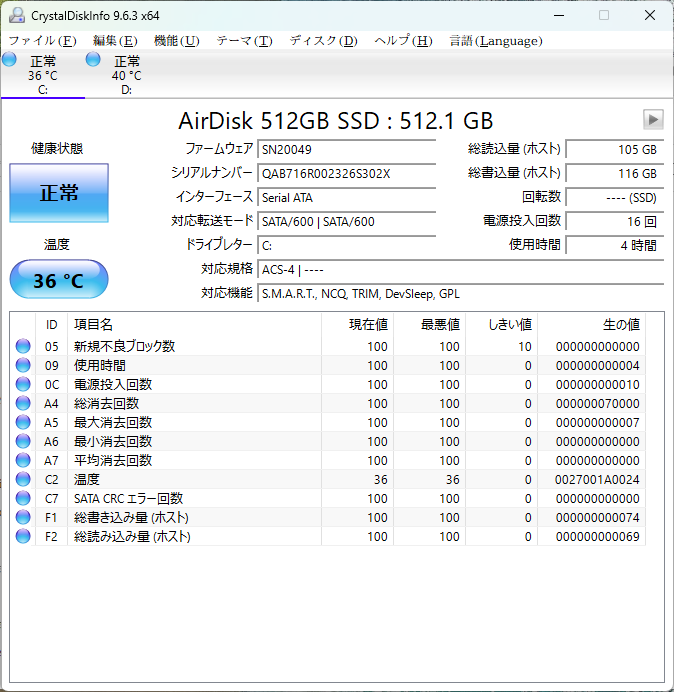Click raw value 000000070000
674x692 pixels.
[597, 404]
